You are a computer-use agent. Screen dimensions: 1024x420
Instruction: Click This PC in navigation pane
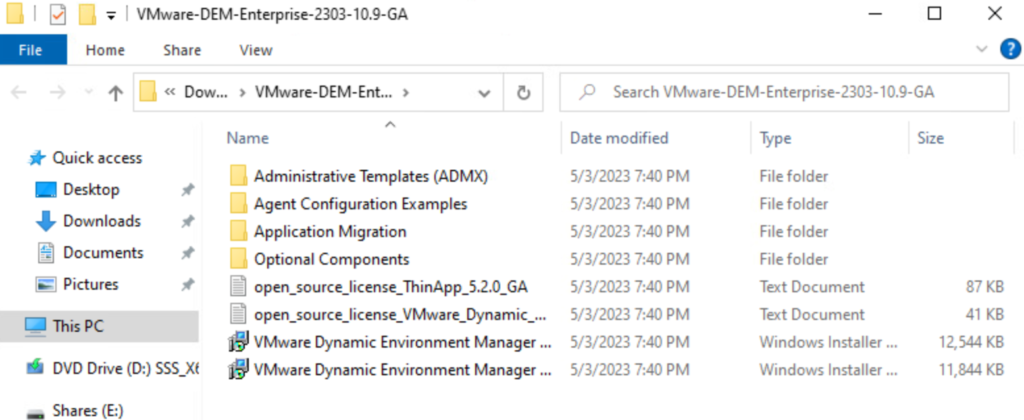point(77,326)
